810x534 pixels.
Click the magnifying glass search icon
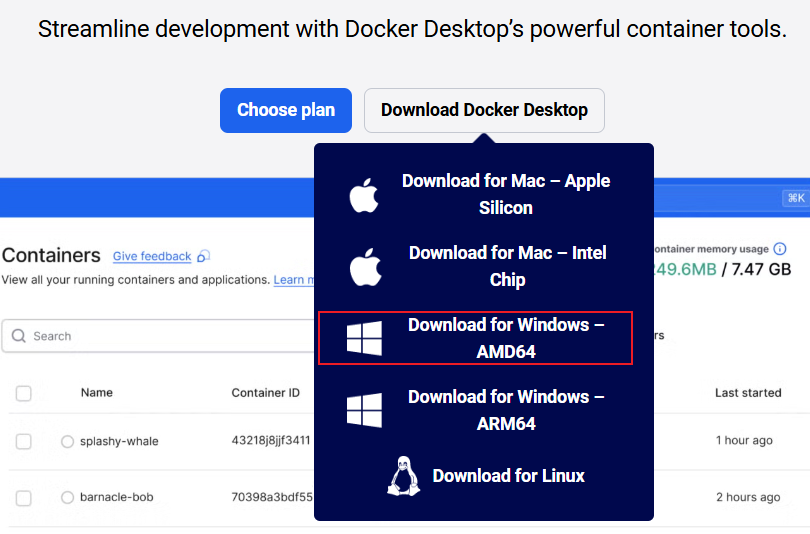point(19,336)
